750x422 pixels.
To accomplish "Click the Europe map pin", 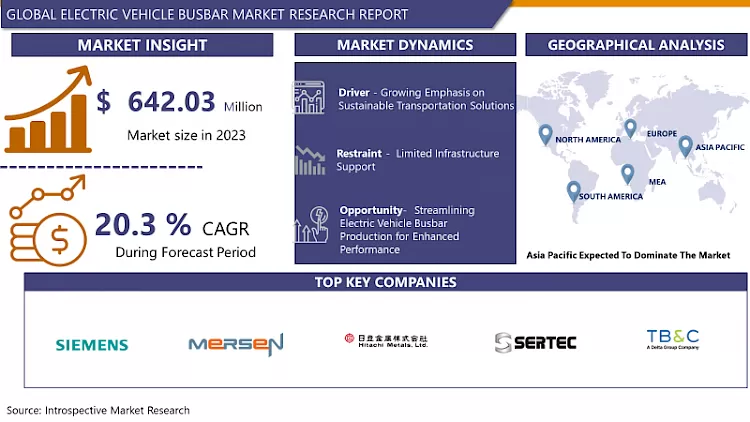I will click(630, 129).
